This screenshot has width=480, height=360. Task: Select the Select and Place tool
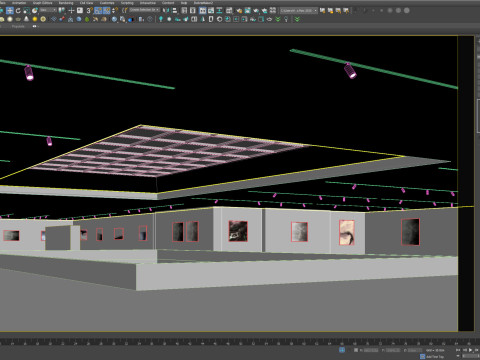35,10
